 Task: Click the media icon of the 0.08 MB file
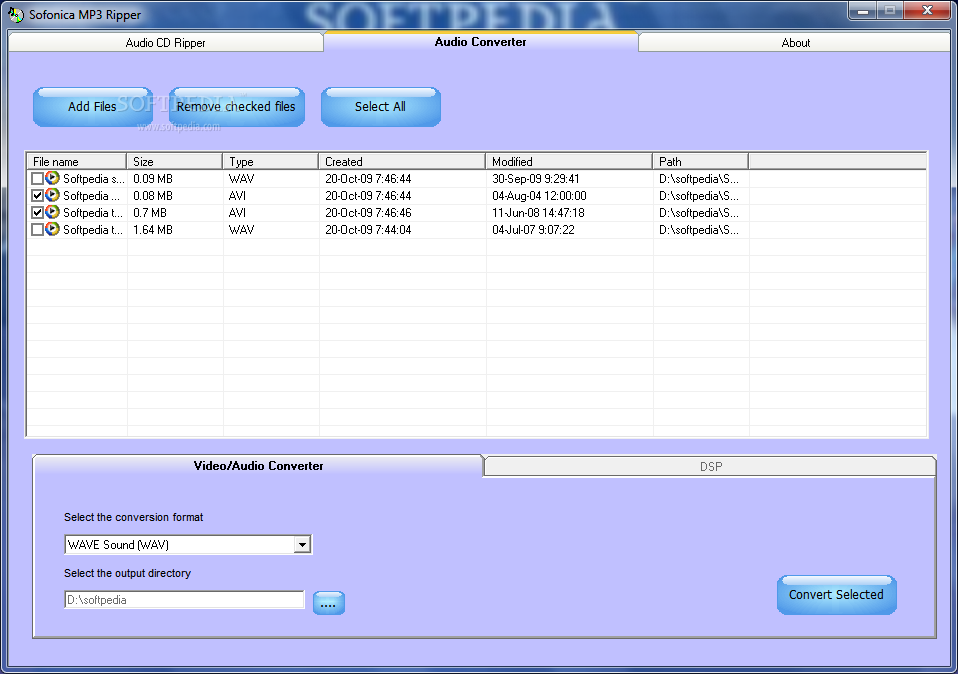click(53, 195)
